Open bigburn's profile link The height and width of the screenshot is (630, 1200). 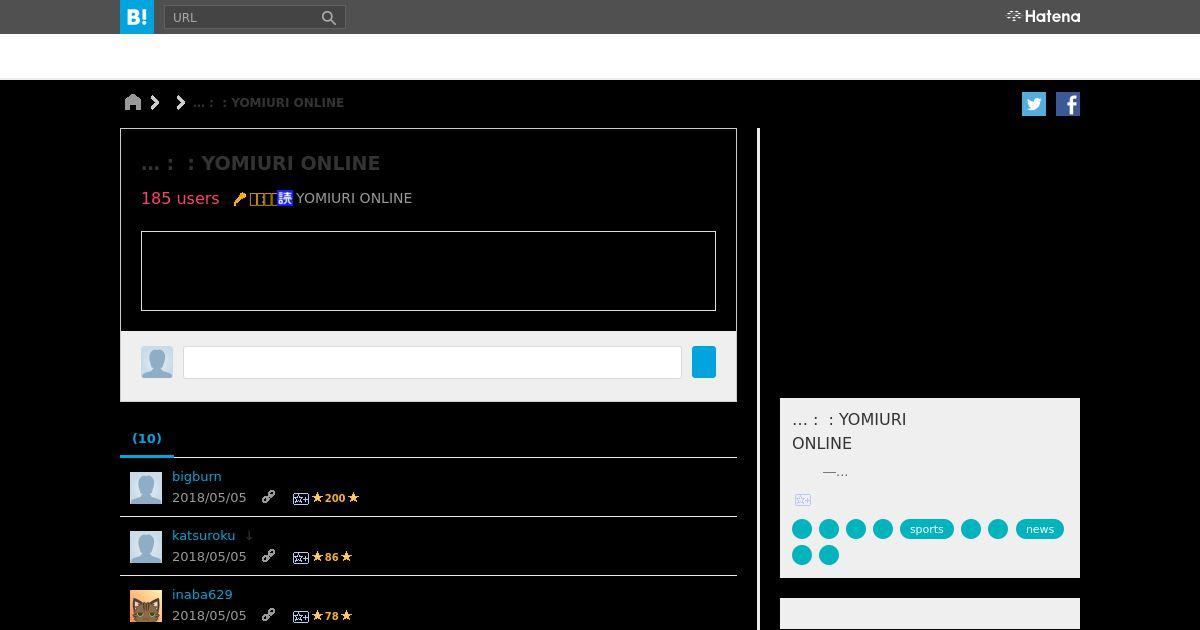click(197, 477)
